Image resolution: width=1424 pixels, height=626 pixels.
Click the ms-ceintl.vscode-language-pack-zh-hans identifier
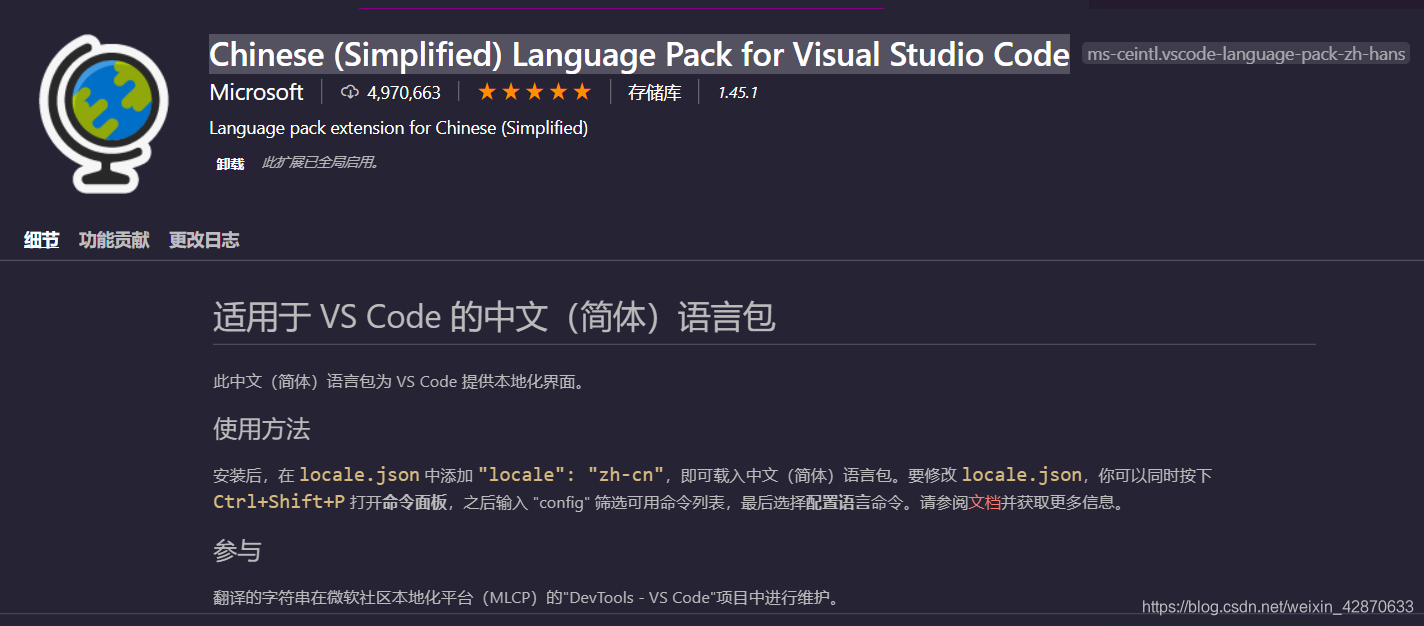tap(1247, 54)
